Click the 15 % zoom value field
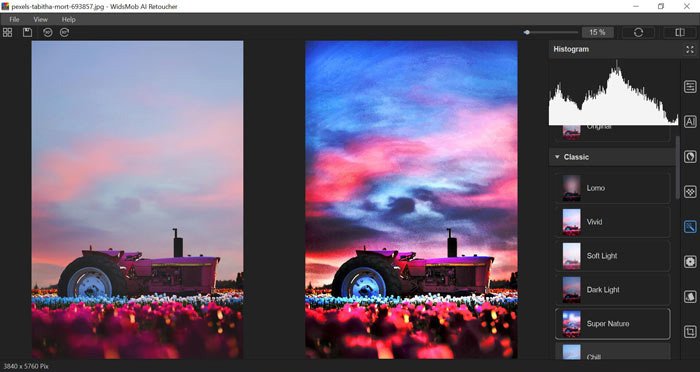Viewport: 700px width, 372px height. point(597,32)
